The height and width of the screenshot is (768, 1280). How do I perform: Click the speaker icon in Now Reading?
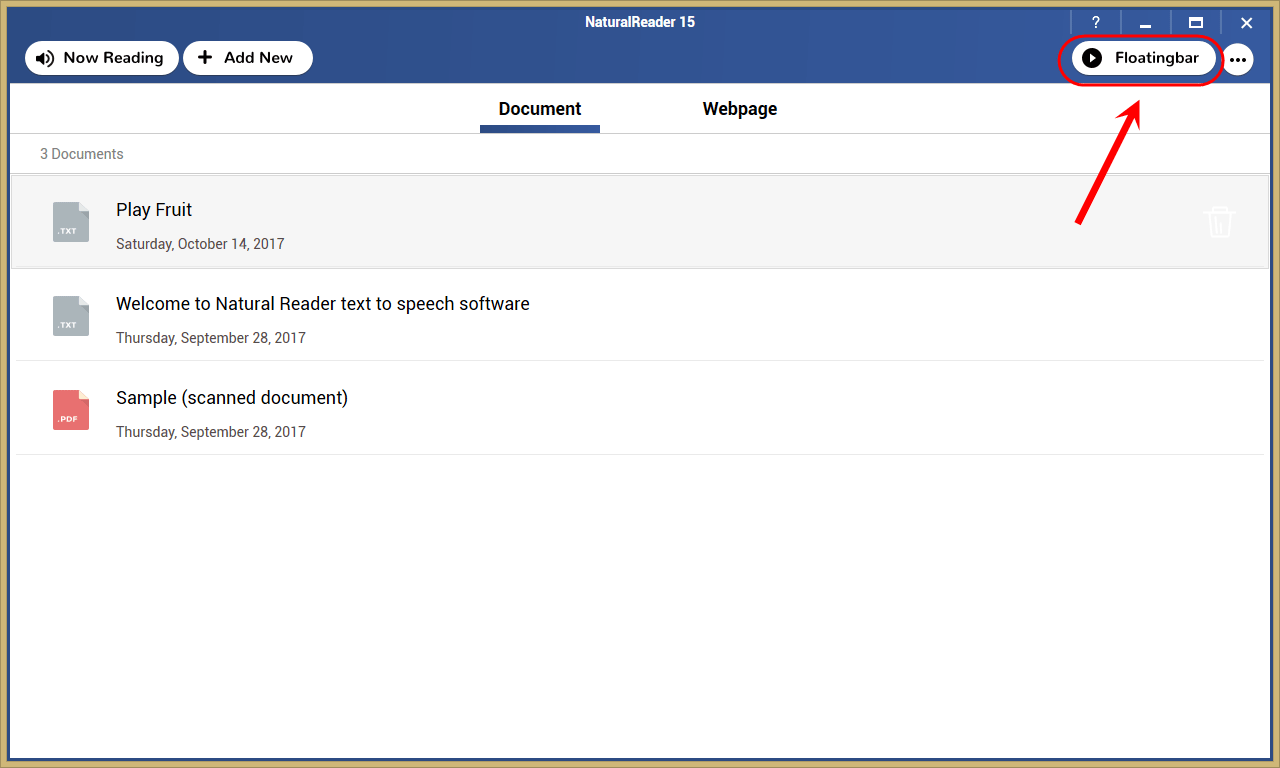[x=44, y=58]
